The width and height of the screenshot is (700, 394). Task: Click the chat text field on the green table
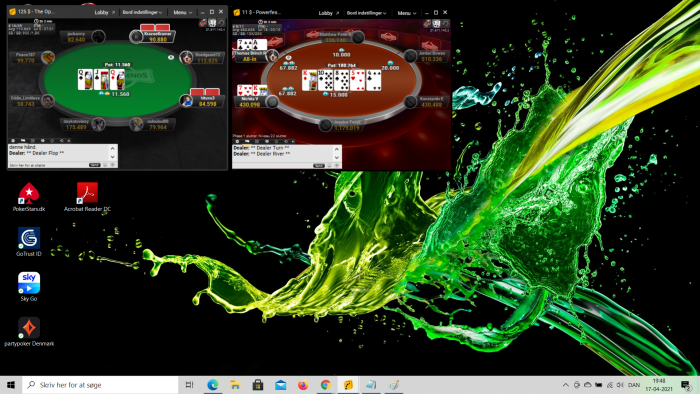point(48,165)
